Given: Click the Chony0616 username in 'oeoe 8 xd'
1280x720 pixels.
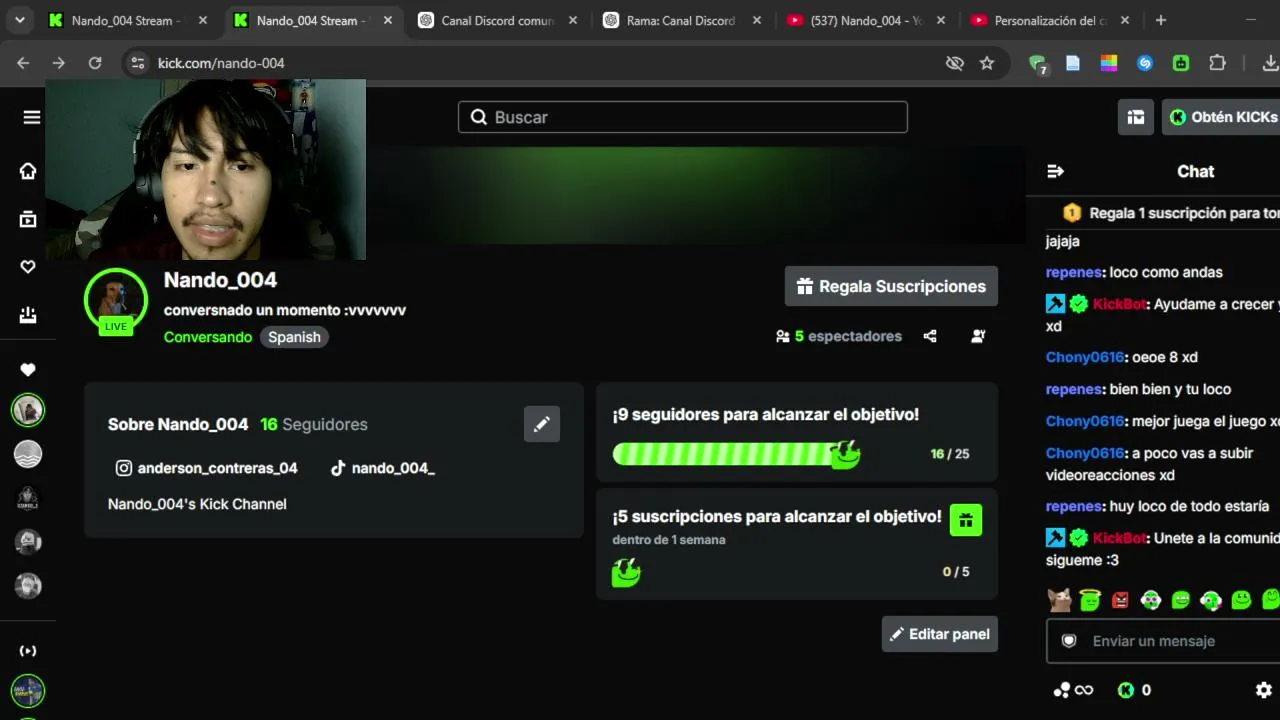Looking at the screenshot, I should tap(1086, 357).
